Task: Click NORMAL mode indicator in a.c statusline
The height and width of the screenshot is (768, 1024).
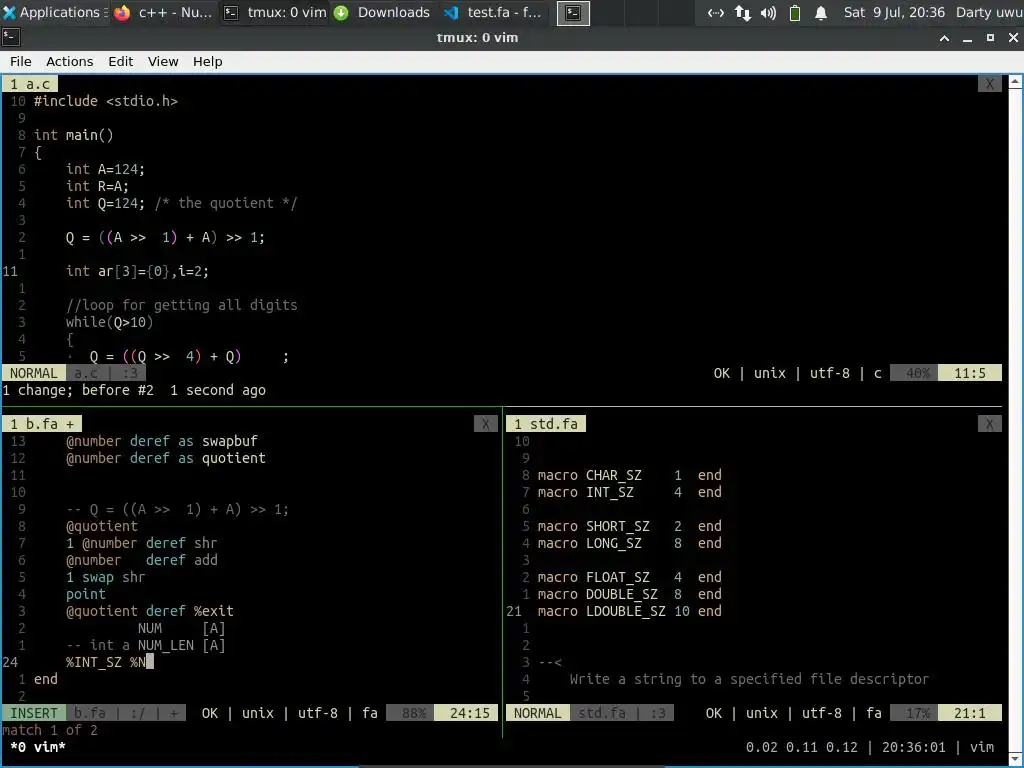Action: 34,373
